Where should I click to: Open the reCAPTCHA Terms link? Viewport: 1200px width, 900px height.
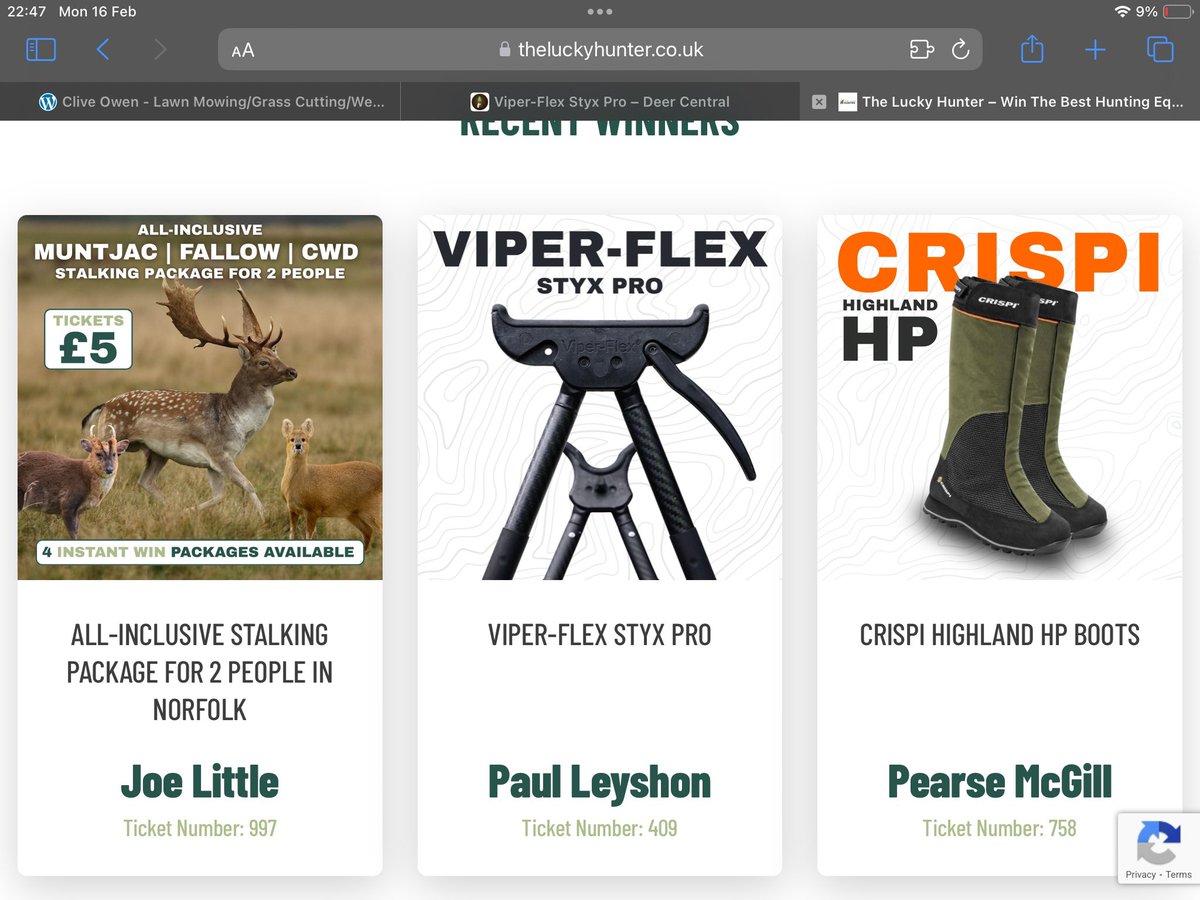pyautogui.click(x=1179, y=875)
